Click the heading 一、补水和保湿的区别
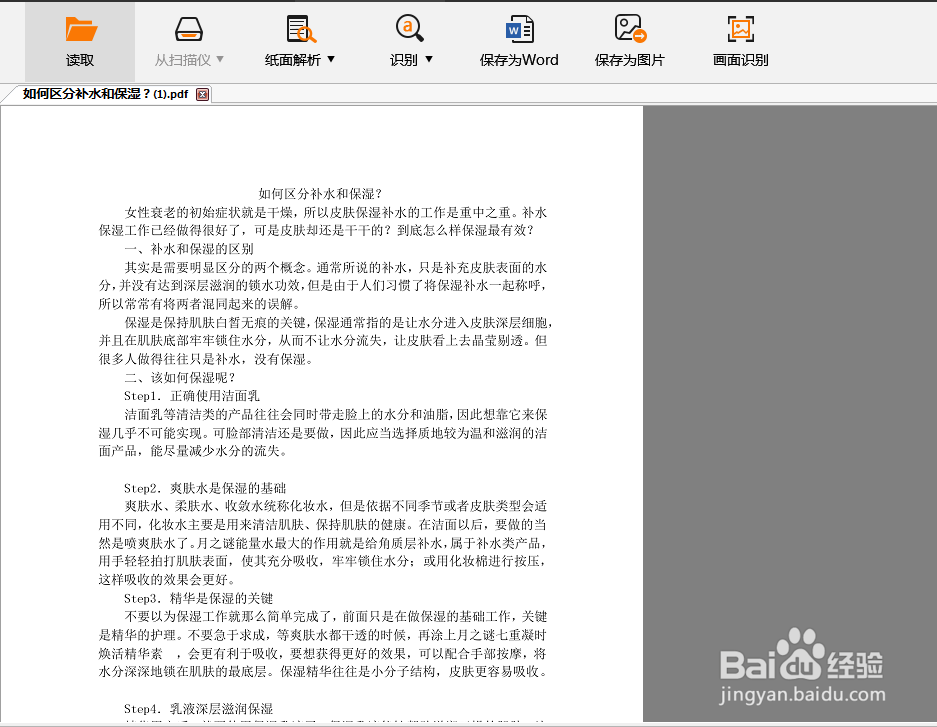 pos(189,249)
